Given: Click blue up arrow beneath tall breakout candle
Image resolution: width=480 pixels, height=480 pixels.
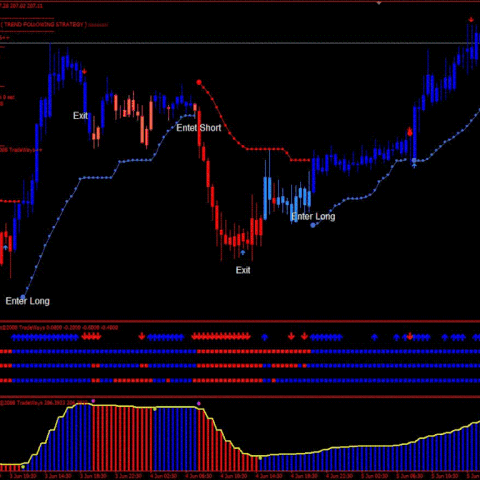Looking at the screenshot, I should (x=414, y=165).
